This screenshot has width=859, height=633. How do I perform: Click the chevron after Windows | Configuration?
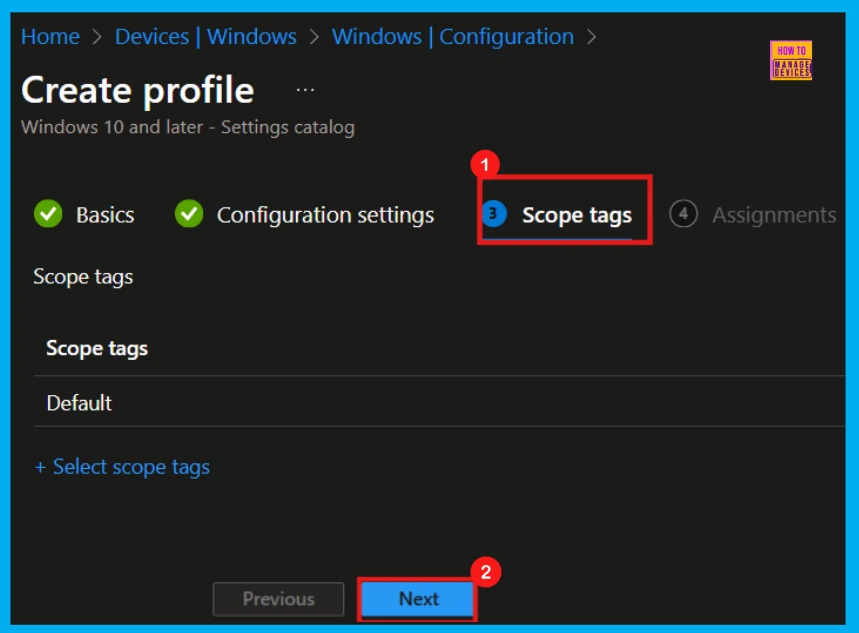coord(591,36)
